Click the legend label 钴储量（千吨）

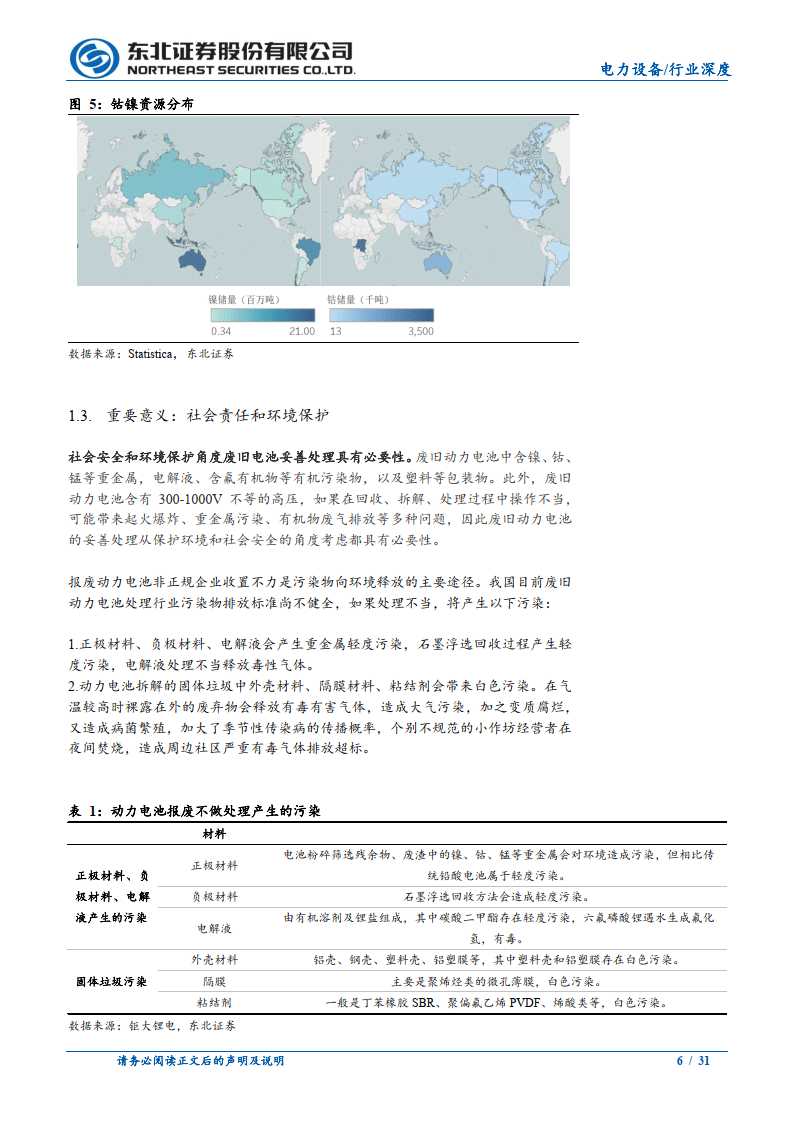pyautogui.click(x=358, y=299)
